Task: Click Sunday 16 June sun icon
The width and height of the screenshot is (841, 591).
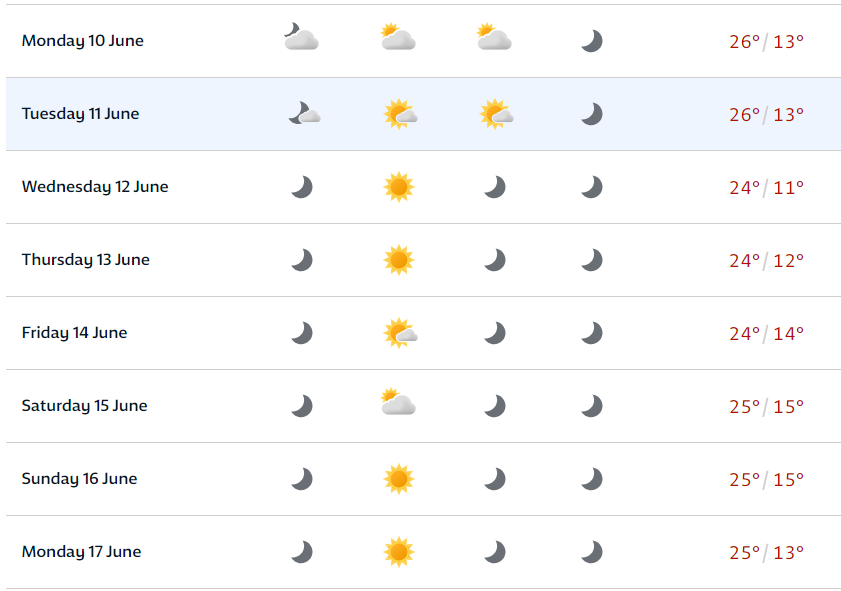Action: [x=399, y=478]
